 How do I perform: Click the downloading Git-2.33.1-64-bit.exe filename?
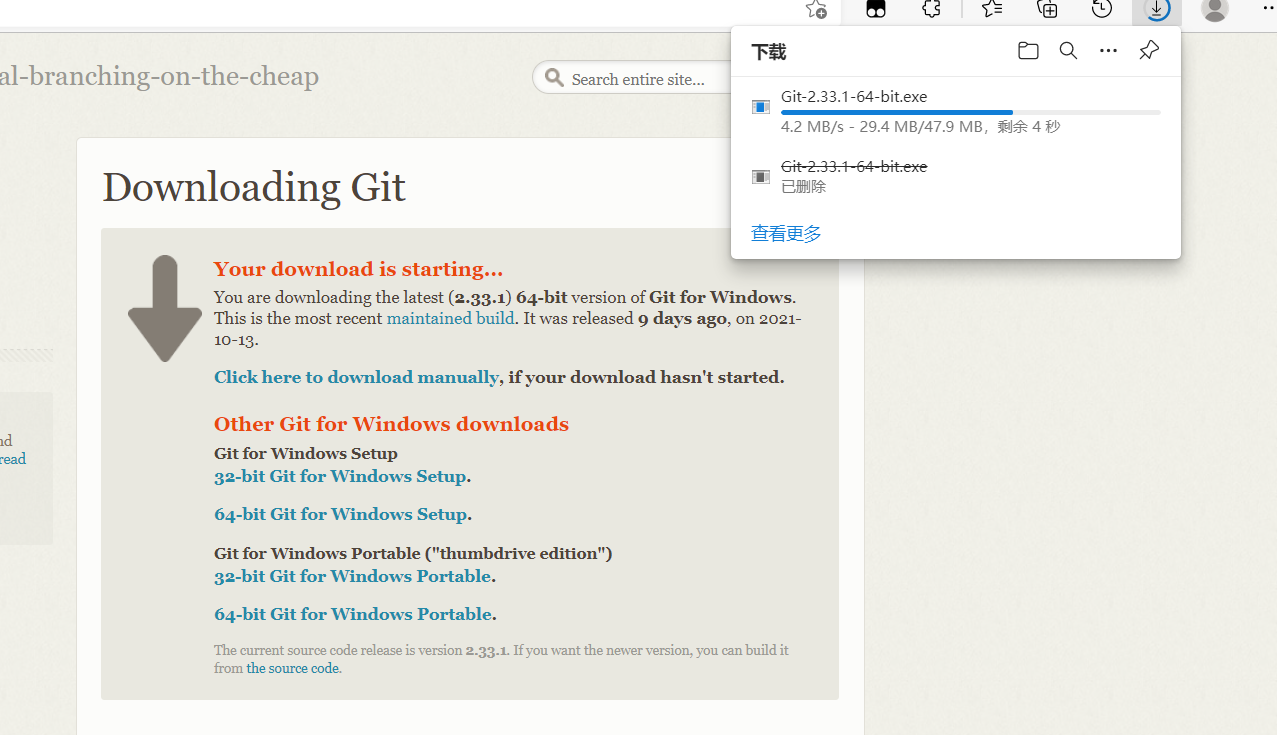pyautogui.click(x=854, y=97)
